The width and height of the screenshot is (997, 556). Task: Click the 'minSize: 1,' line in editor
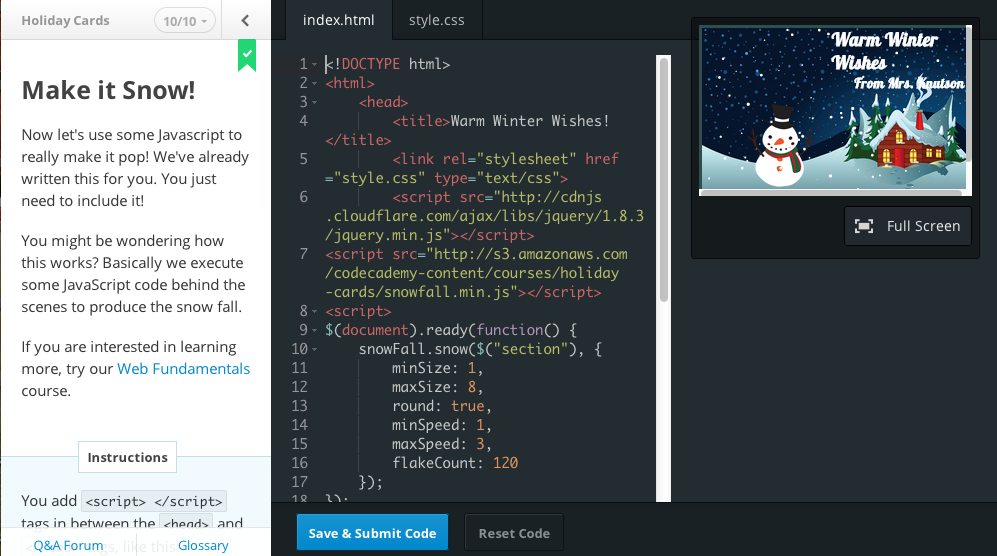[437, 368]
